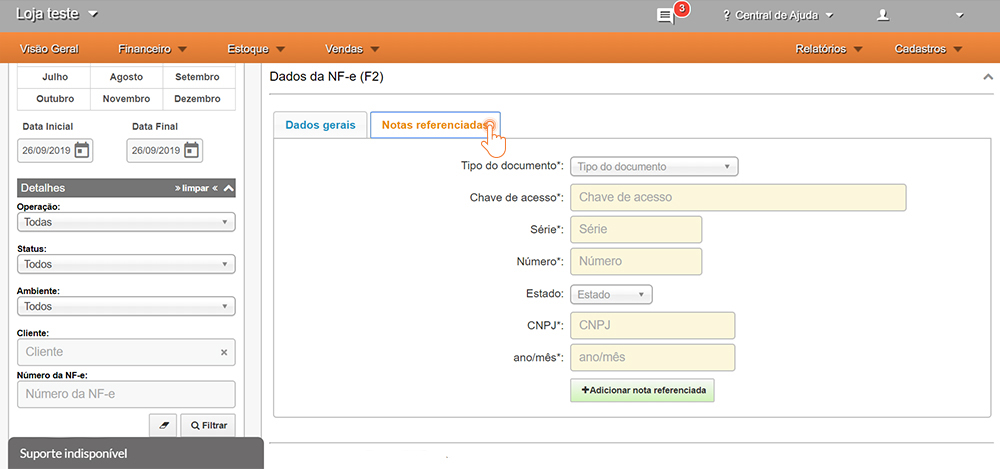Open the Cadastros menu
This screenshot has height=469, width=1000.
(929, 48)
